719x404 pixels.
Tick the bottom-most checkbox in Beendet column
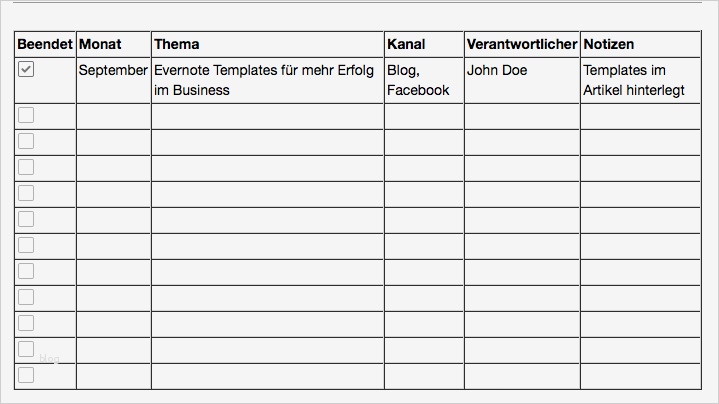[x=26, y=375]
